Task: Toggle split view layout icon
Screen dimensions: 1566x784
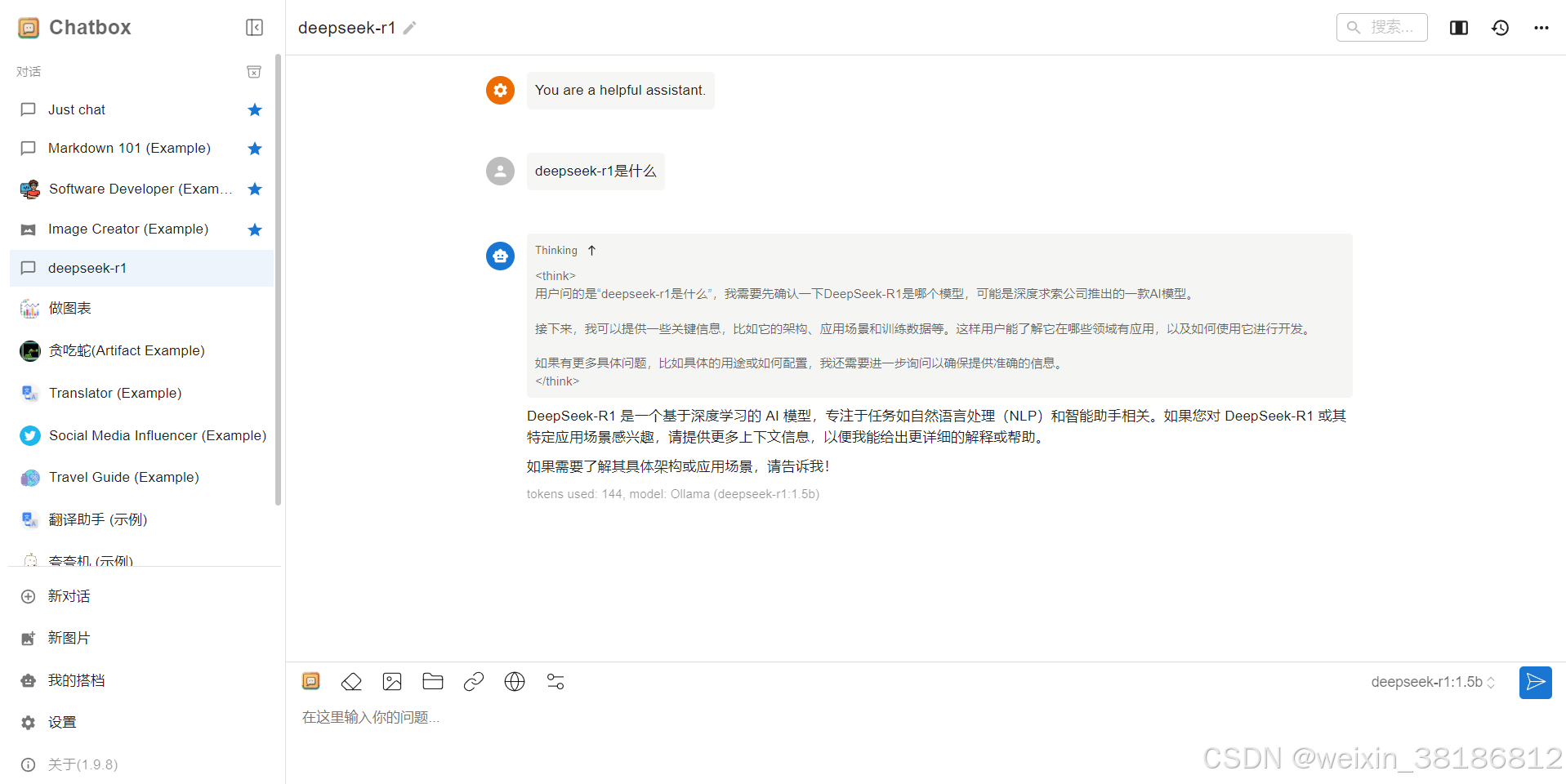Action: 1459,28
